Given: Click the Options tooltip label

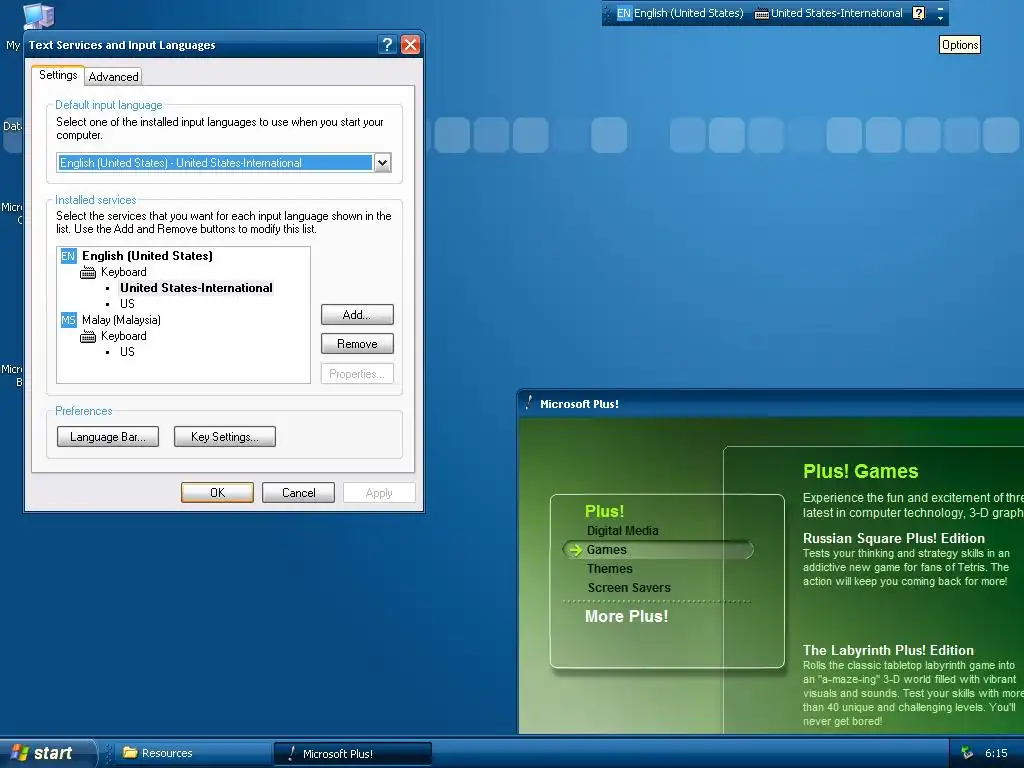Looking at the screenshot, I should coord(960,45).
